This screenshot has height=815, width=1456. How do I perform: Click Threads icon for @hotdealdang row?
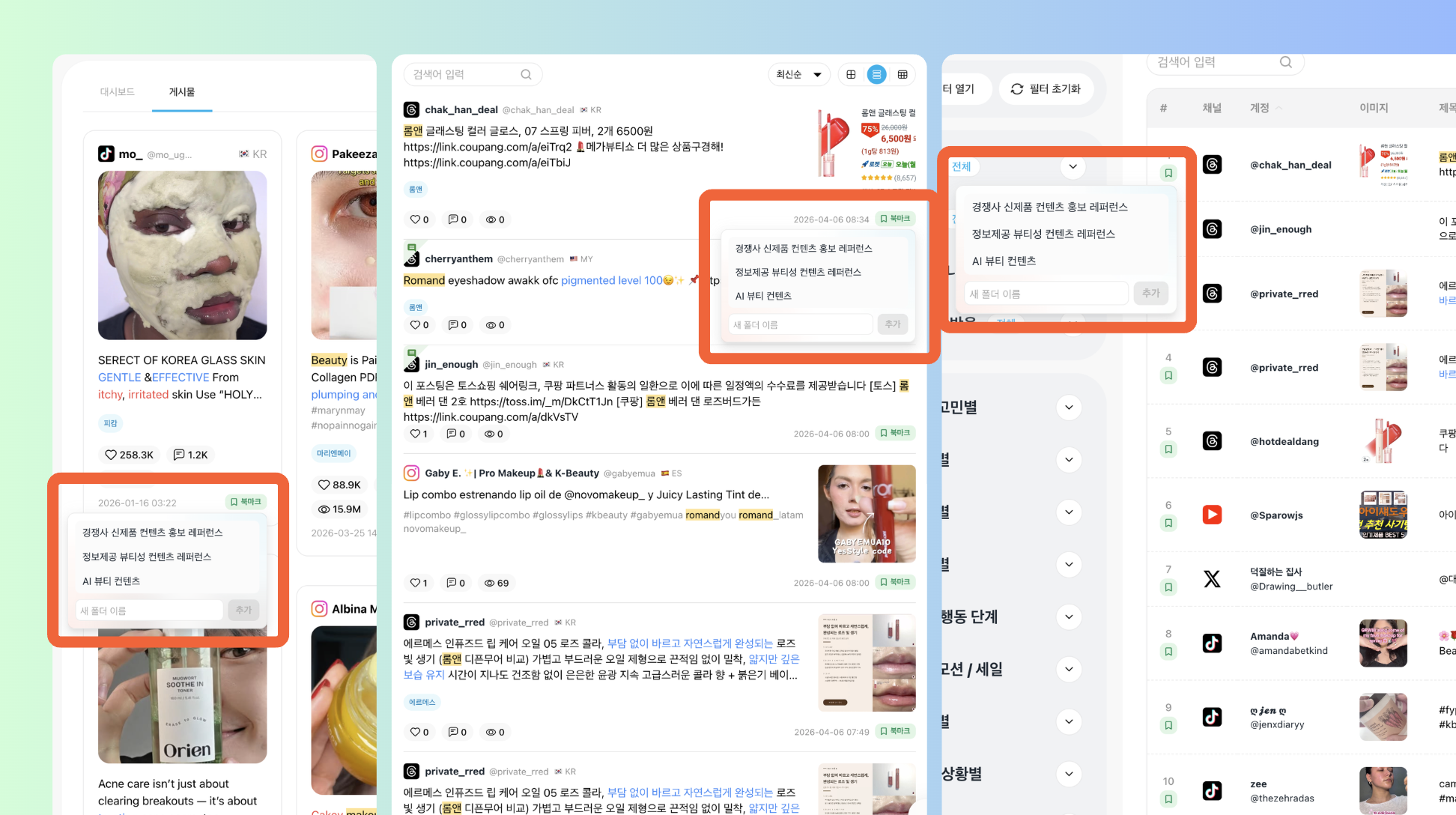[1212, 441]
